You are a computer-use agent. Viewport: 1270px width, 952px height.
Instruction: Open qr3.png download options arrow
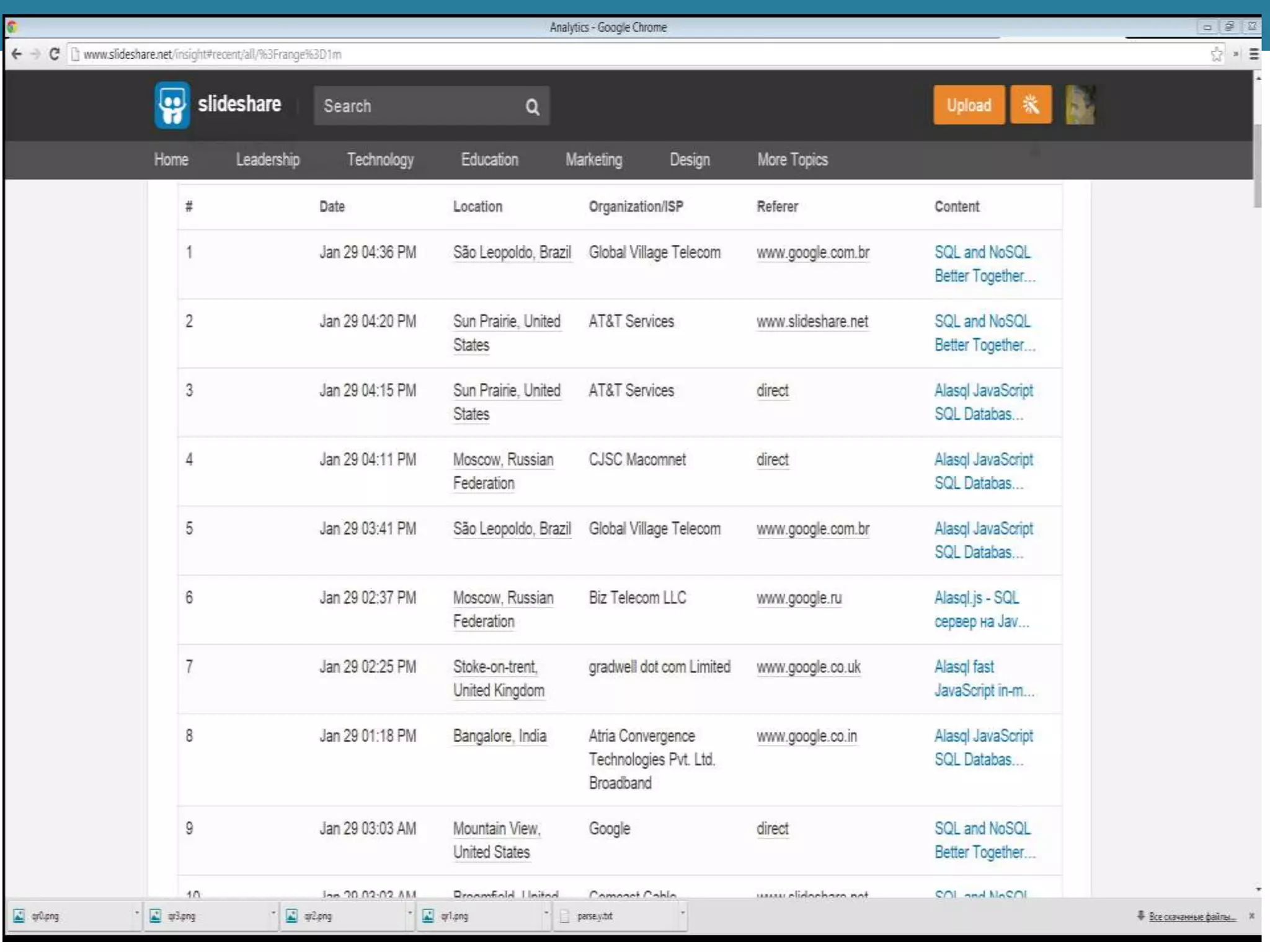pyautogui.click(x=273, y=913)
